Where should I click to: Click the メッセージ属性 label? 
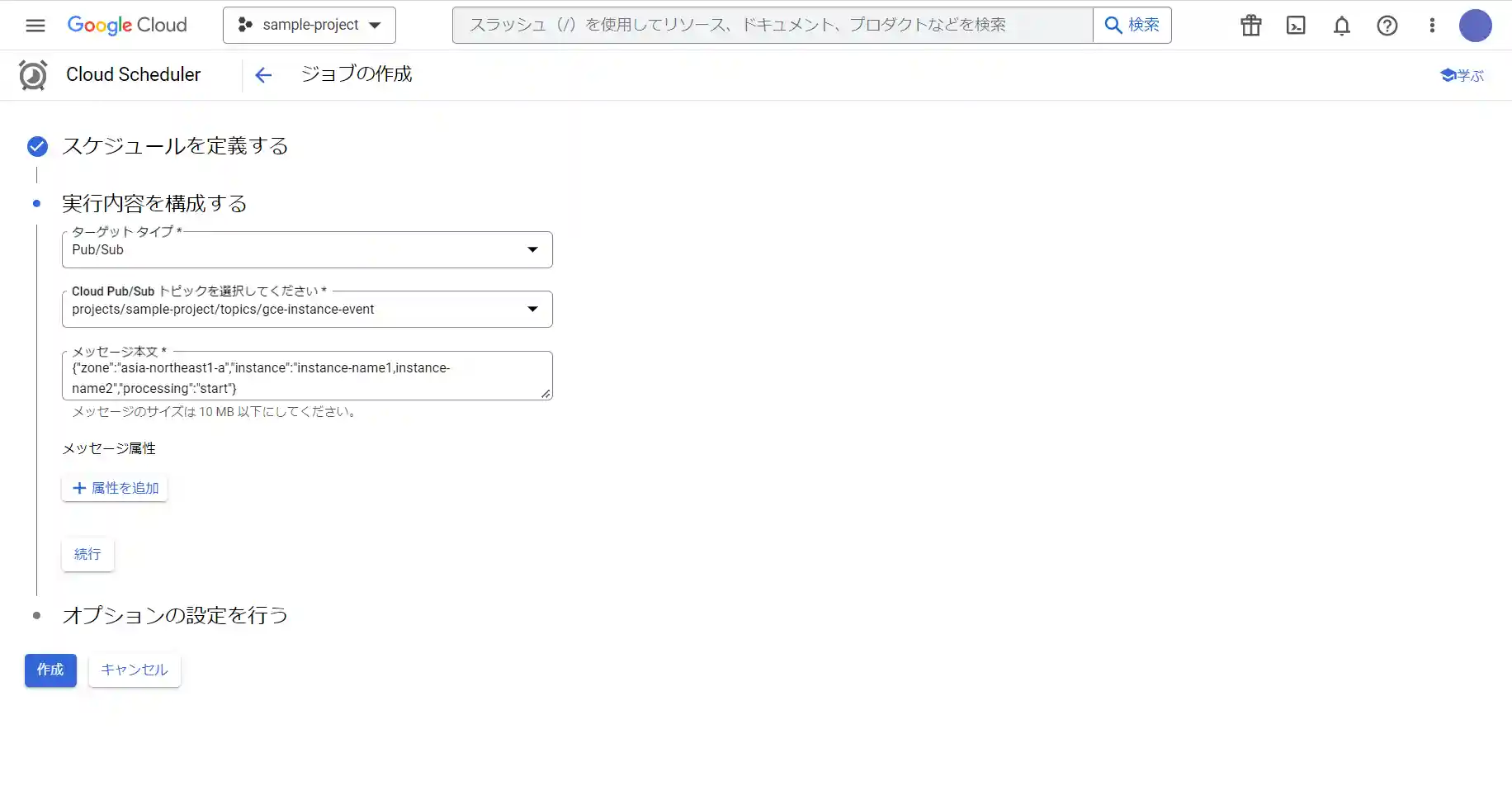click(109, 448)
